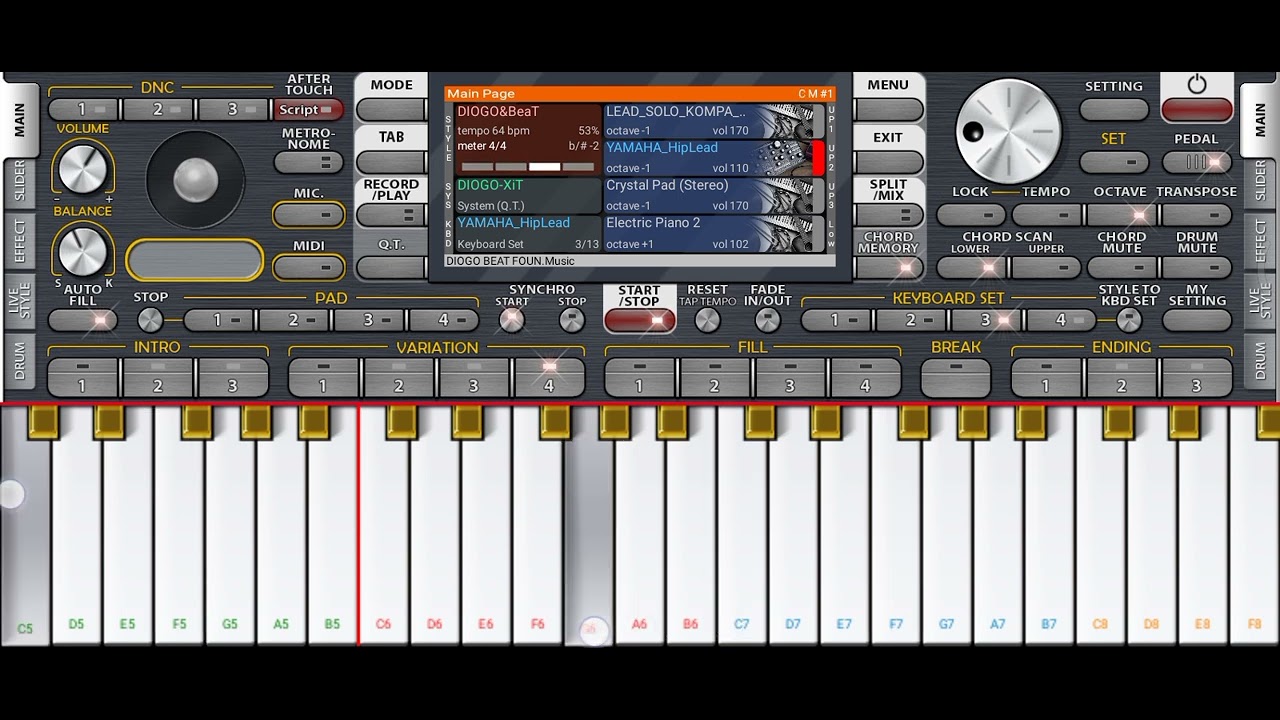Select Pad 3 button

tap(369, 320)
